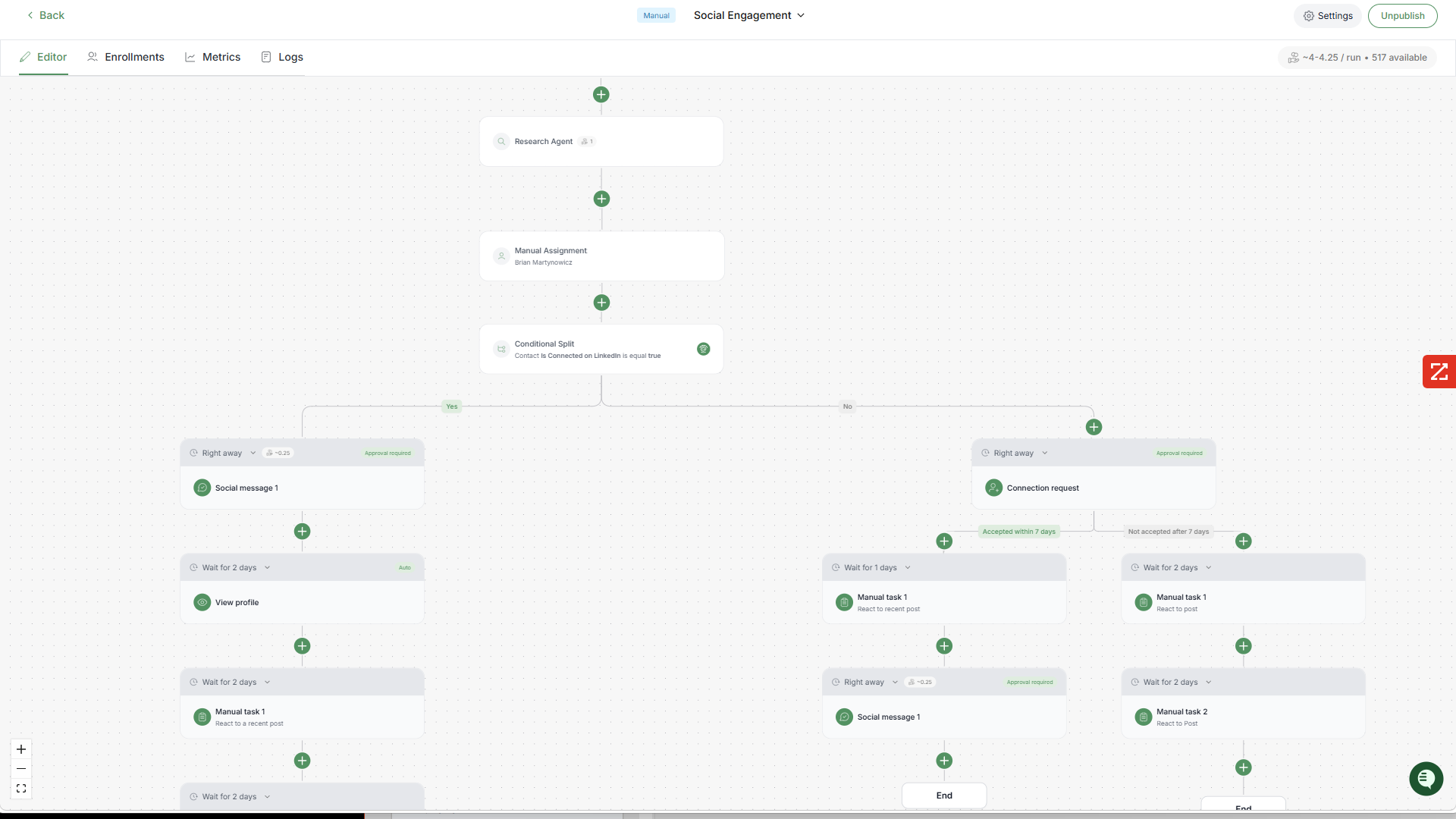The image size is (1456, 819).
Task: Click the Unpublish button
Action: point(1402,16)
